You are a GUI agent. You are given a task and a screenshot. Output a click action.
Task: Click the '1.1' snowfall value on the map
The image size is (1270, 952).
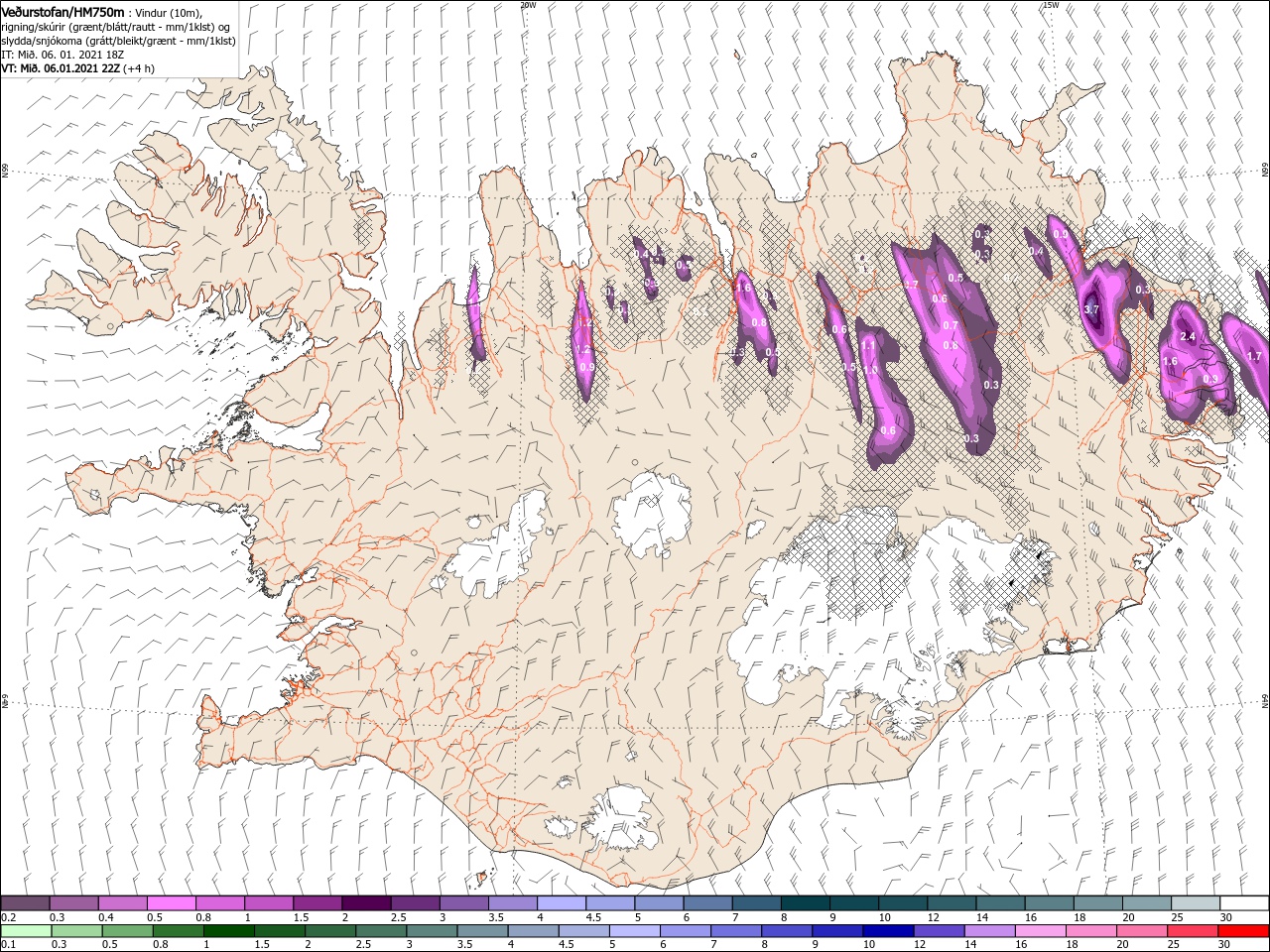coord(868,345)
